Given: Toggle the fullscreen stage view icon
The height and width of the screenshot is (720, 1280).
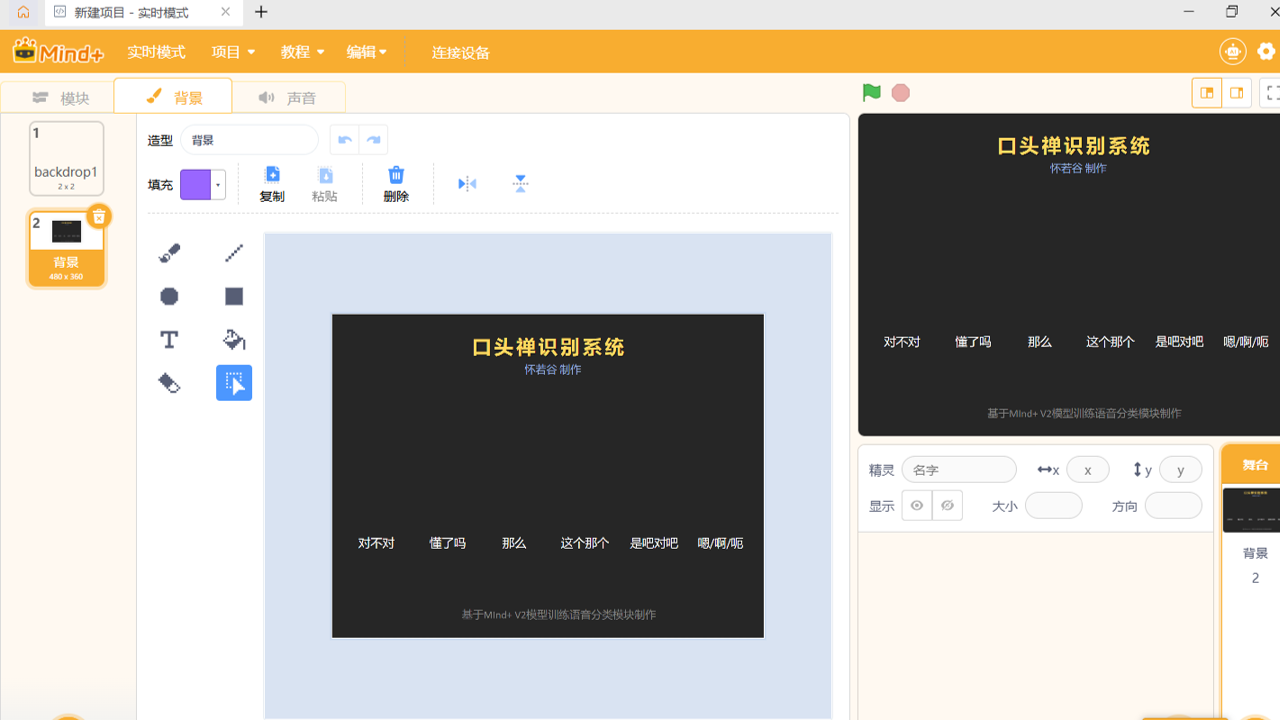Looking at the screenshot, I should click(x=1272, y=91).
